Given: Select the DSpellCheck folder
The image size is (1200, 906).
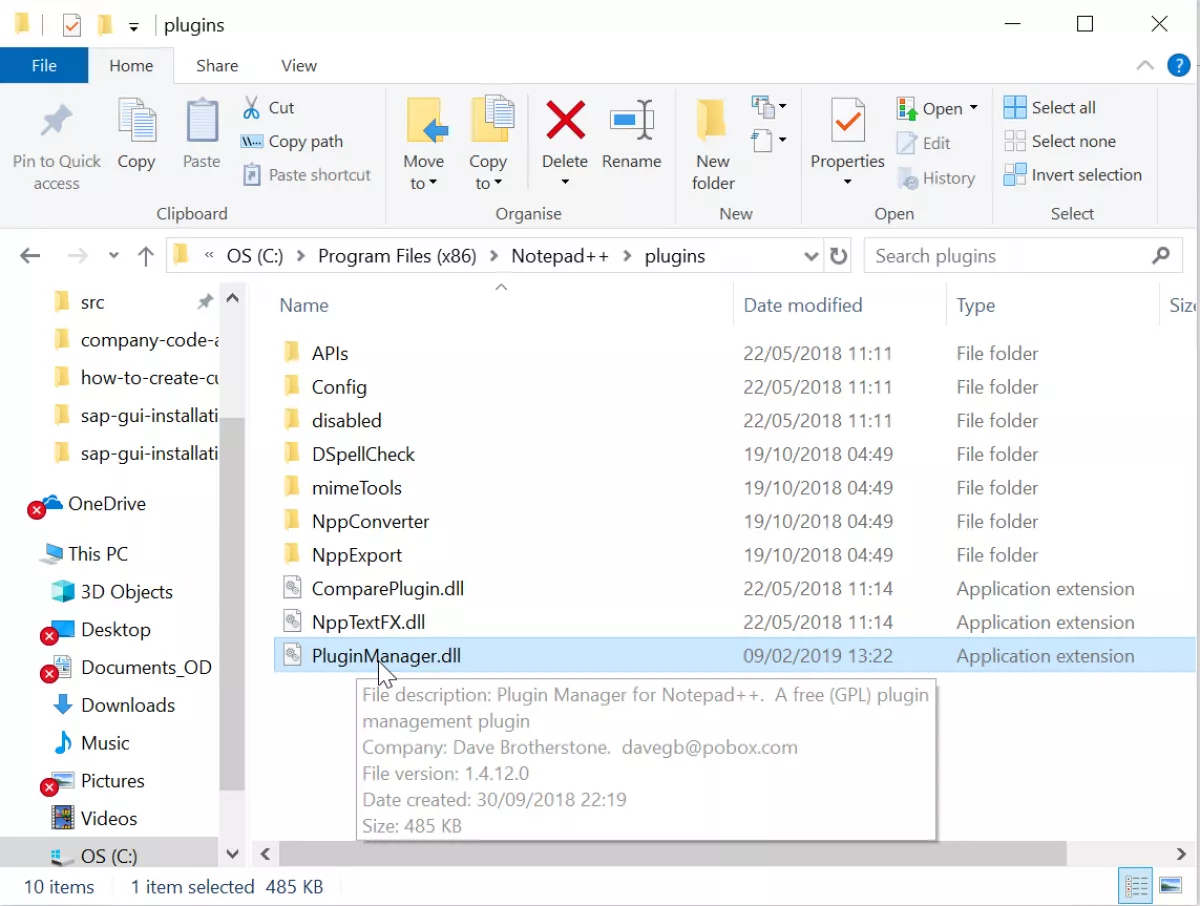Looking at the screenshot, I should click(363, 454).
